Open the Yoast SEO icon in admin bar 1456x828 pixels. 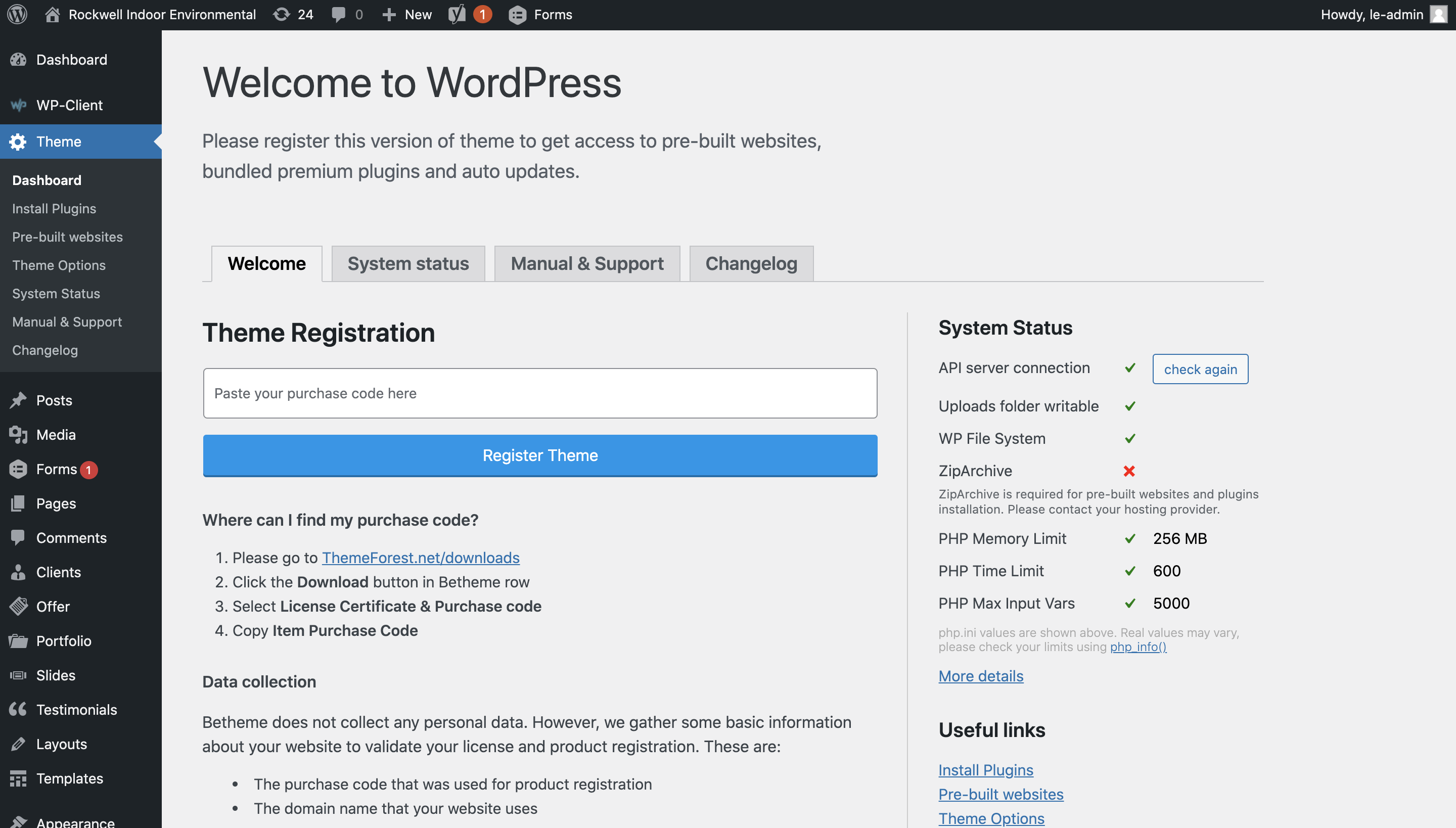click(457, 14)
